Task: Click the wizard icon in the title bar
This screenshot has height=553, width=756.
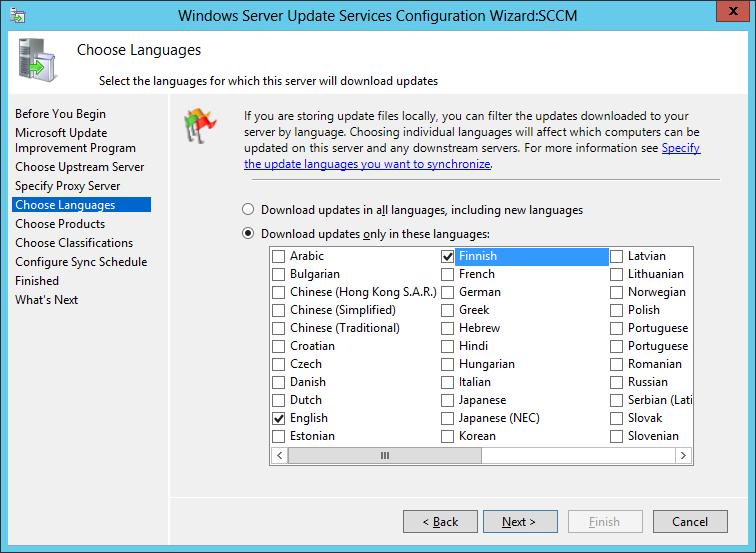Action: pyautogui.click(x=17, y=15)
